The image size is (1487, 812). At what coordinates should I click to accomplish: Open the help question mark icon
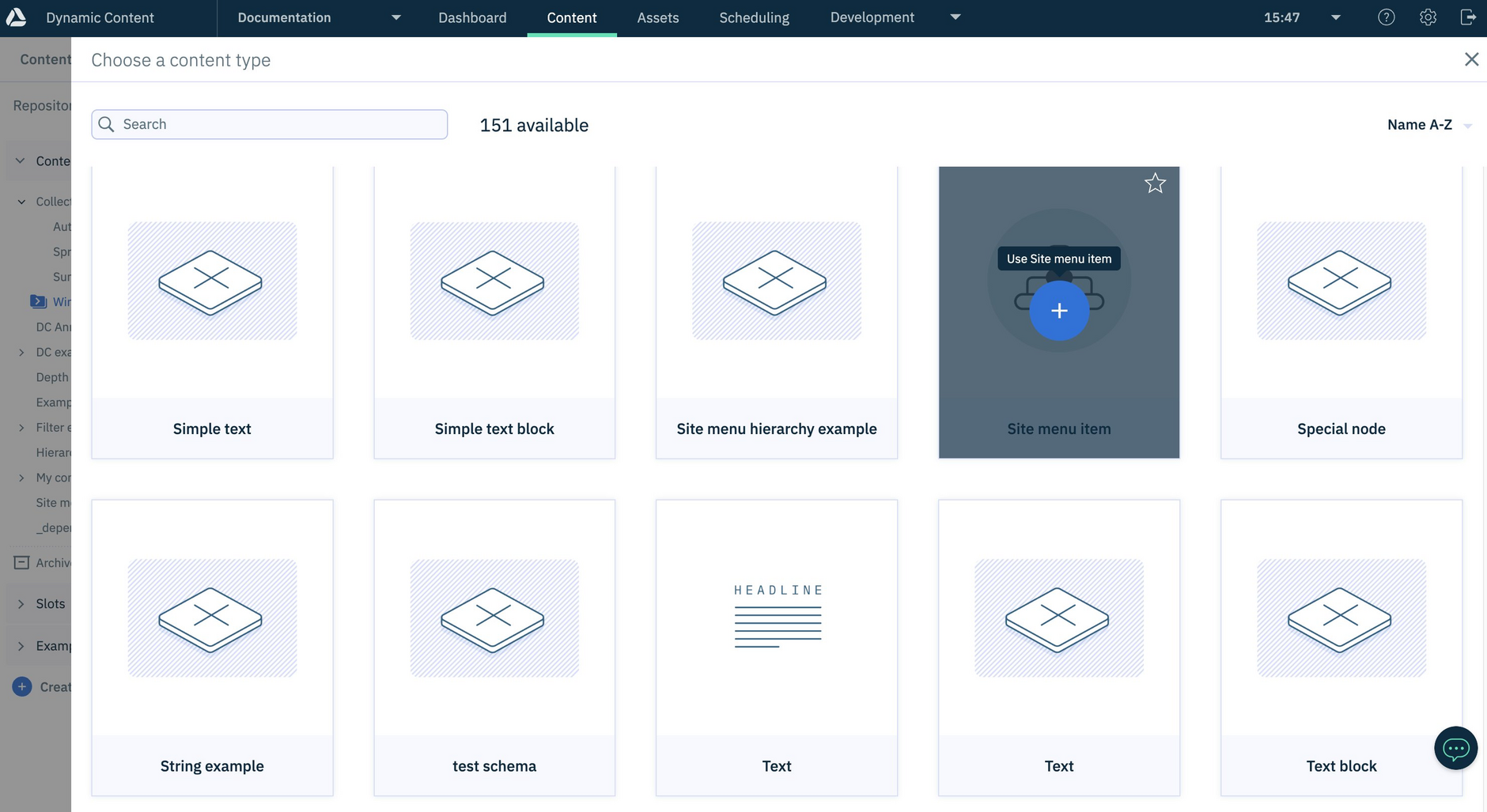[x=1386, y=17]
